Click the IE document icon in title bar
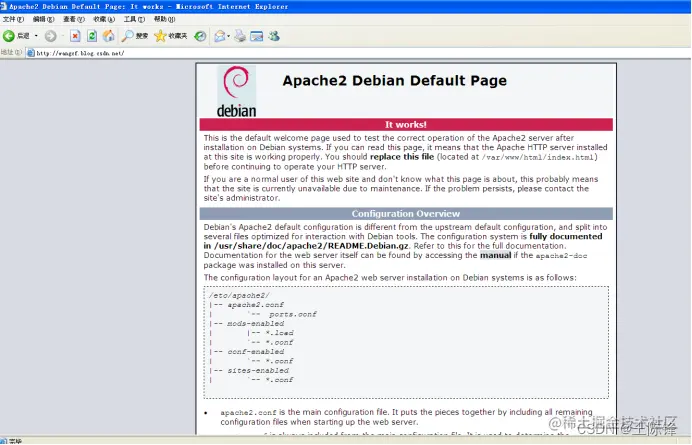This screenshot has width=692, height=445. pyautogui.click(x=4, y=6)
